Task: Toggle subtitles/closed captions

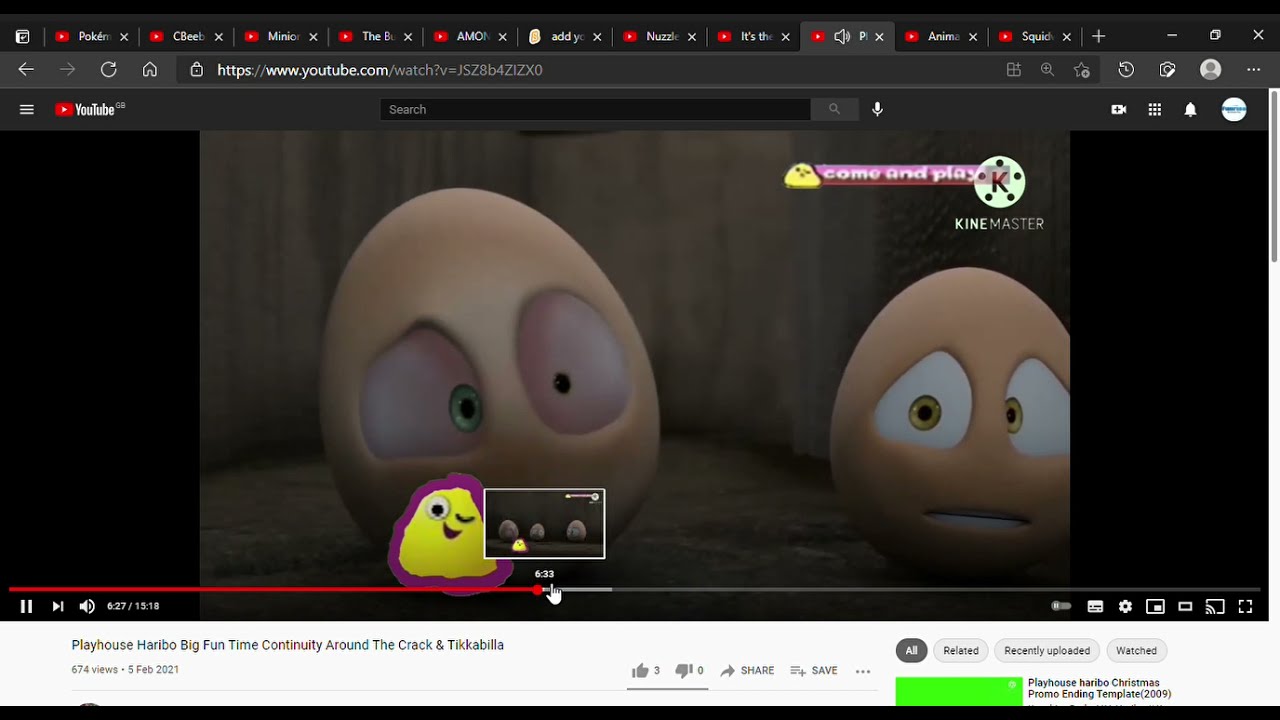Action: tap(1095, 606)
